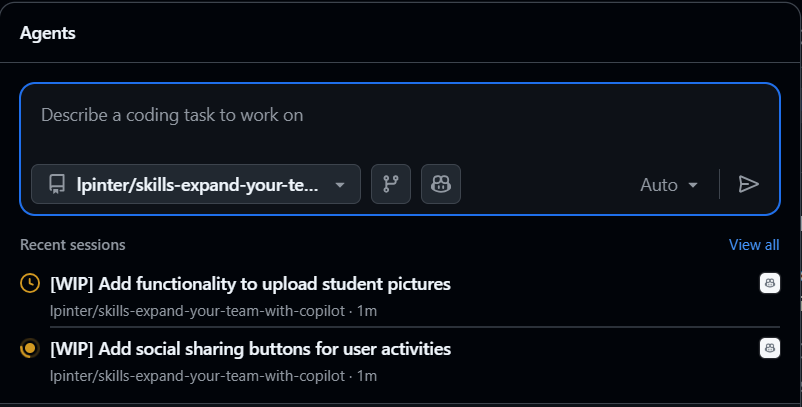This screenshot has width=802, height=407.
Task: Click the in-progress status icon for social sharing session
Action: point(30,349)
